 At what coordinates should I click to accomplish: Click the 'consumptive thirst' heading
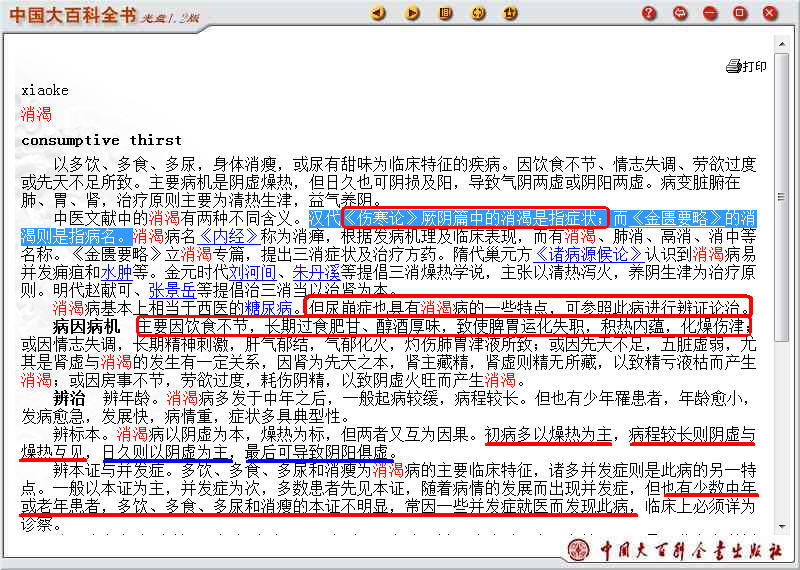click(102, 140)
